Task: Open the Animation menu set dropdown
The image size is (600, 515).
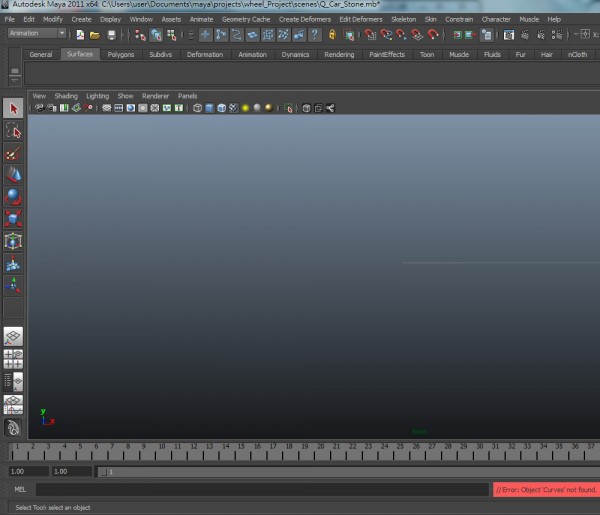Action: click(x=37, y=33)
